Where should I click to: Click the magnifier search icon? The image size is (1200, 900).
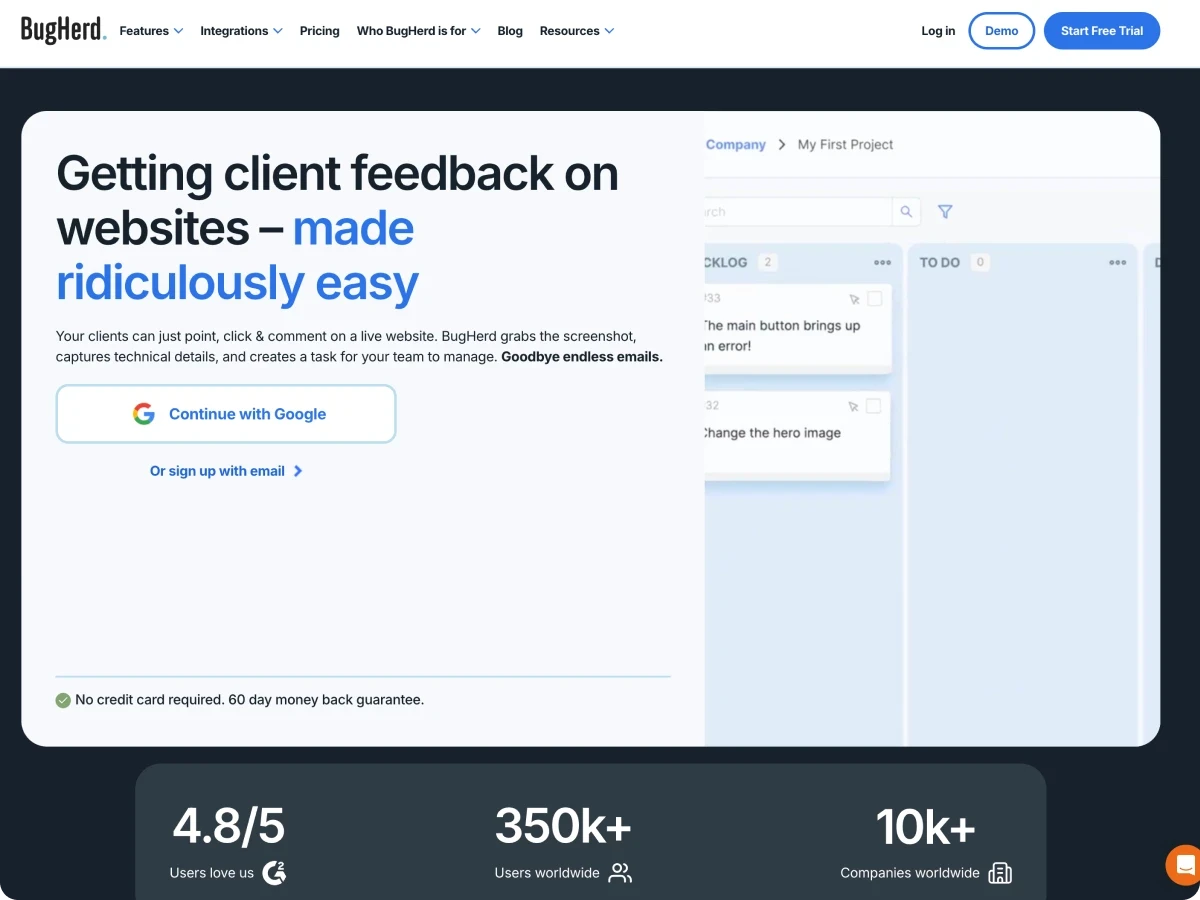906,212
